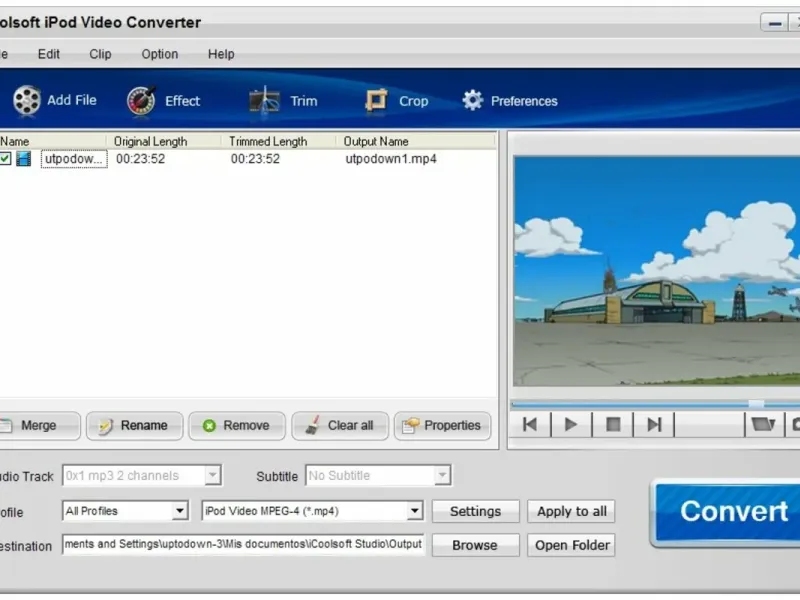Select the Trim tool icon

(264, 100)
